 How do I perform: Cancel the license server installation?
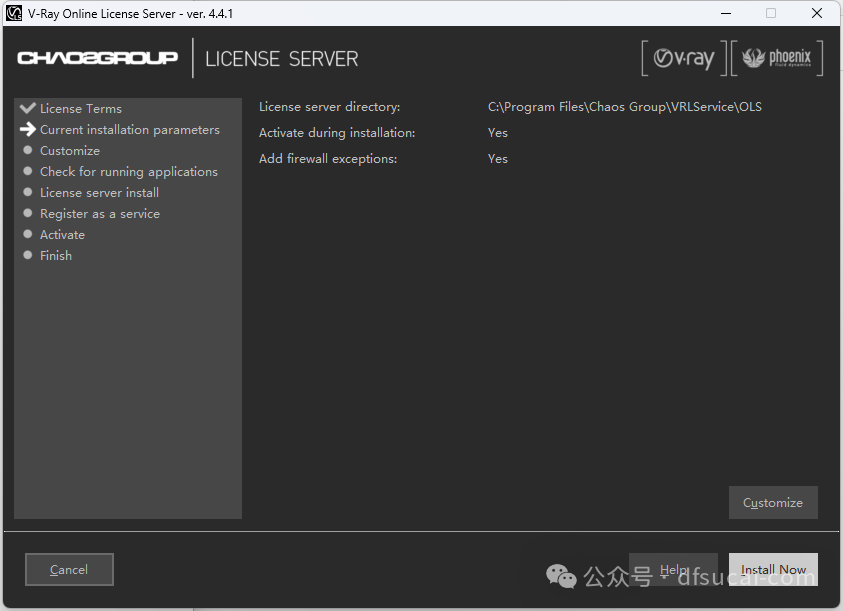pos(69,570)
